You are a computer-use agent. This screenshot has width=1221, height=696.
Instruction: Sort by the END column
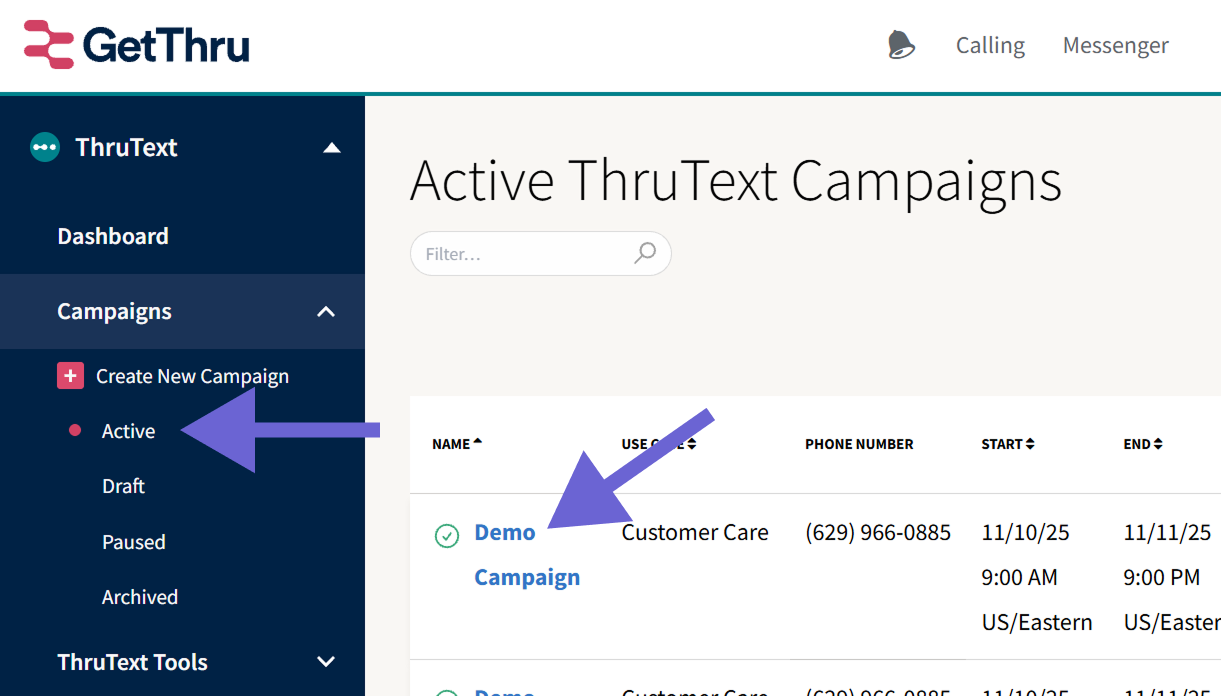(x=1143, y=444)
